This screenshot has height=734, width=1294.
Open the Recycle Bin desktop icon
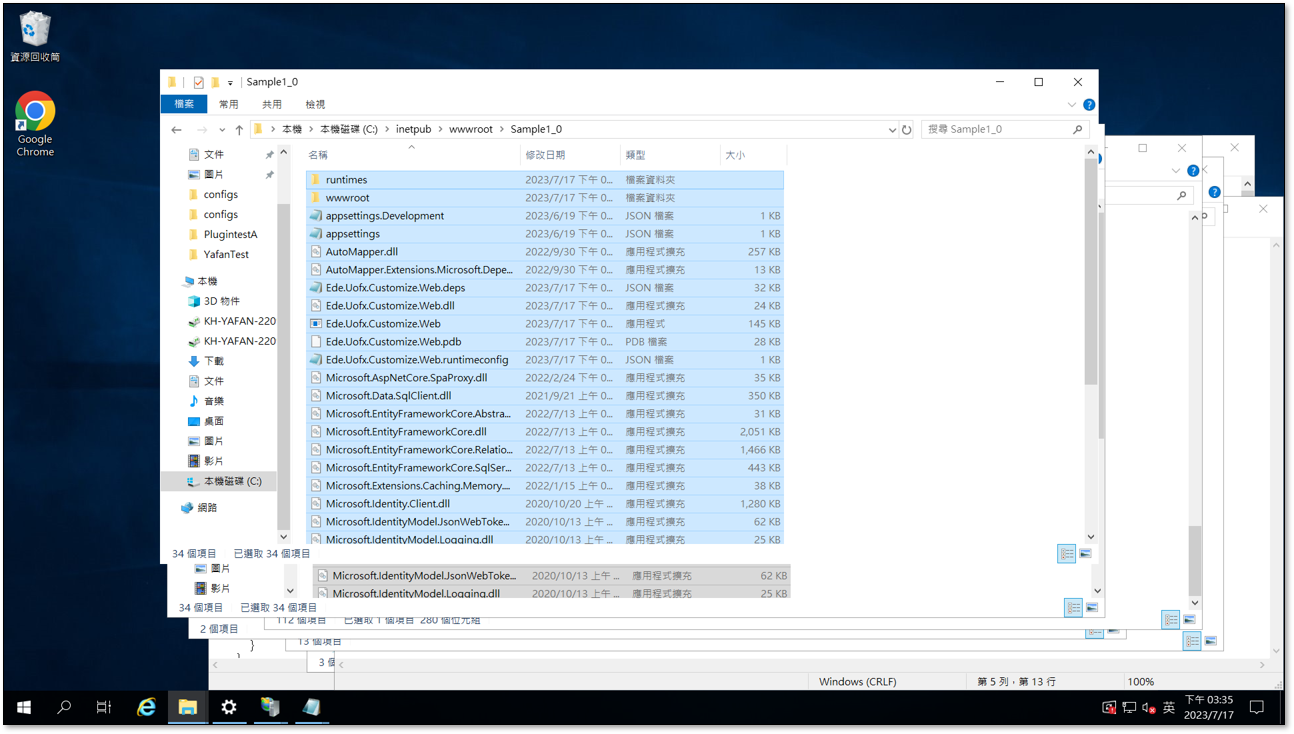coord(35,37)
